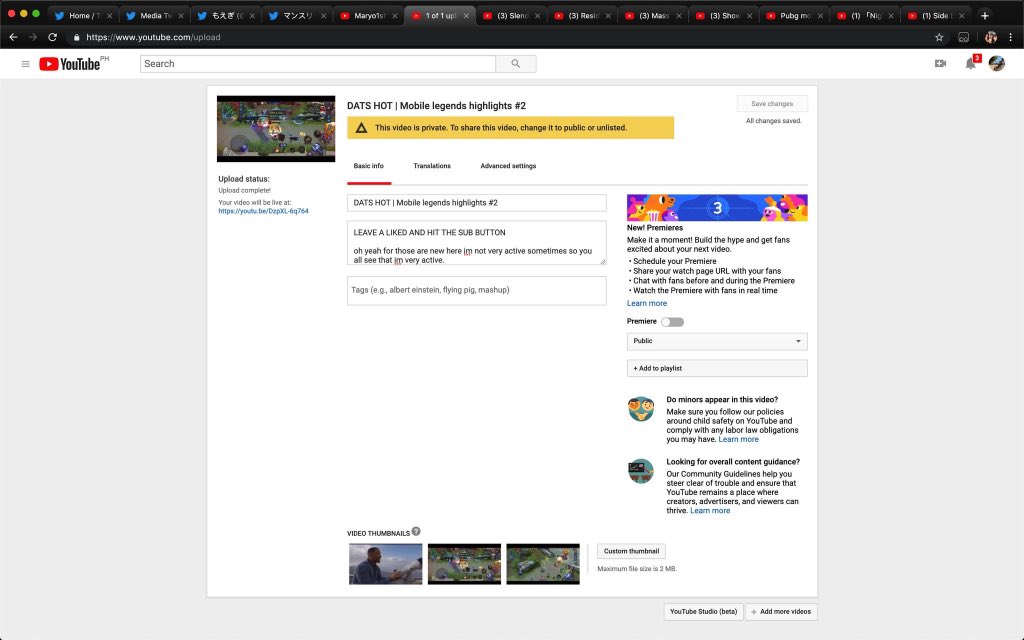Reload the page with refresh icon
Image resolution: width=1024 pixels, height=640 pixels.
52,37
